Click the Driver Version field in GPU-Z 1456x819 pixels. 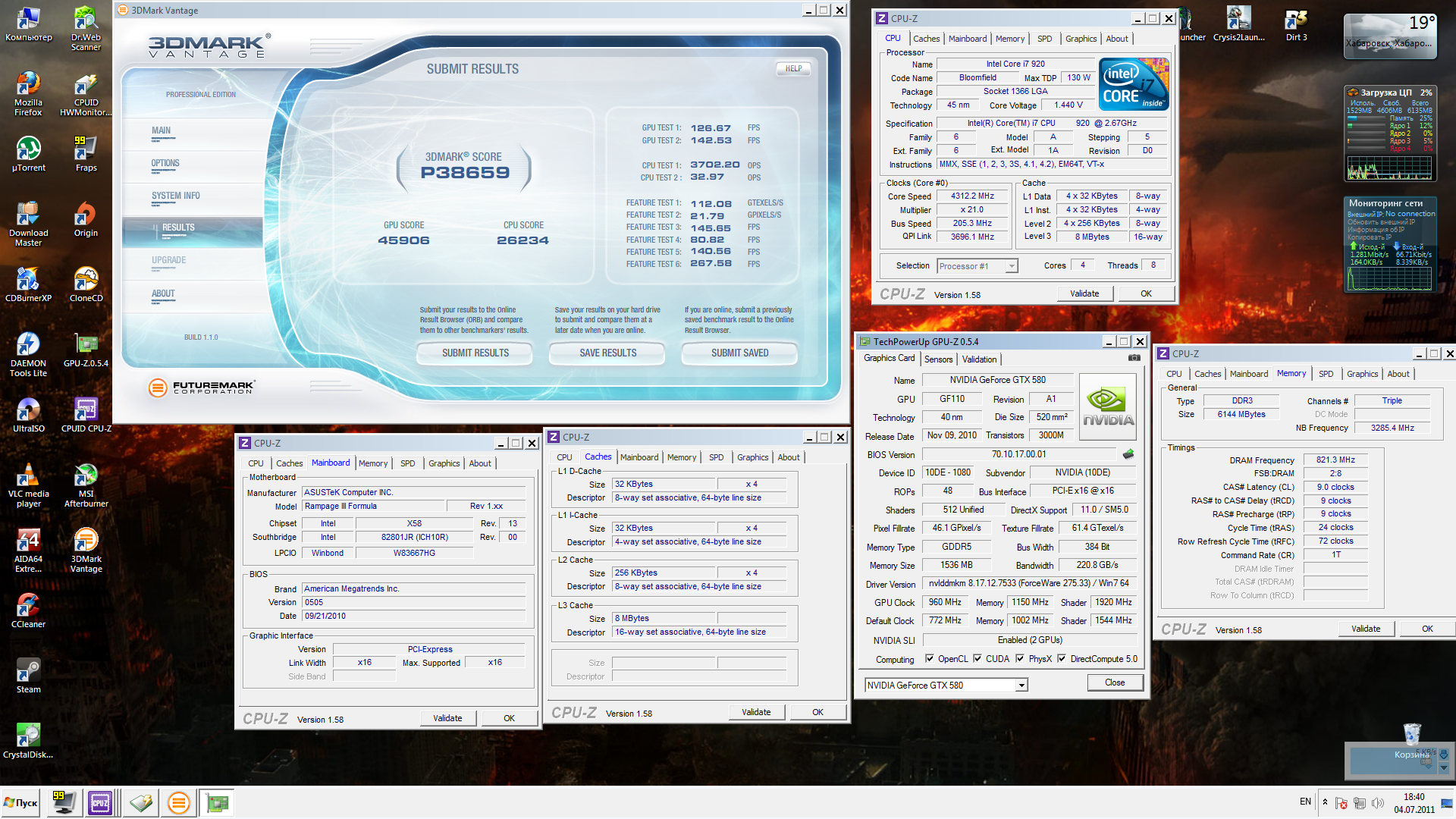point(1028,583)
